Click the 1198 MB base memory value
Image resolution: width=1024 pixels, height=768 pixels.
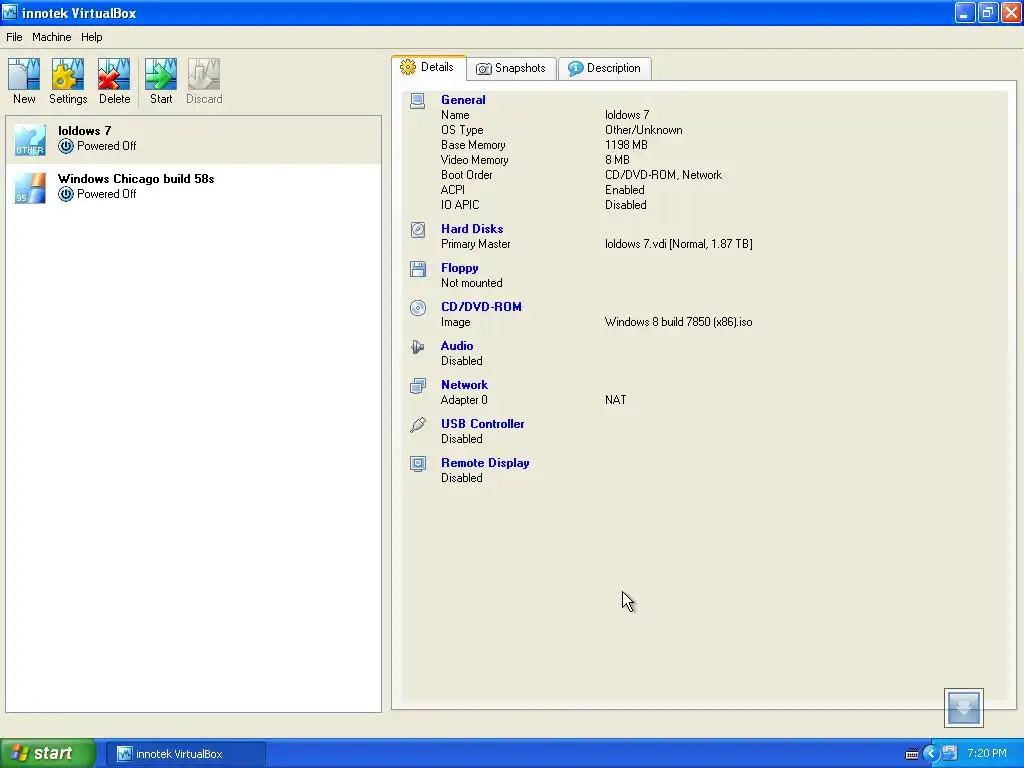pos(626,145)
